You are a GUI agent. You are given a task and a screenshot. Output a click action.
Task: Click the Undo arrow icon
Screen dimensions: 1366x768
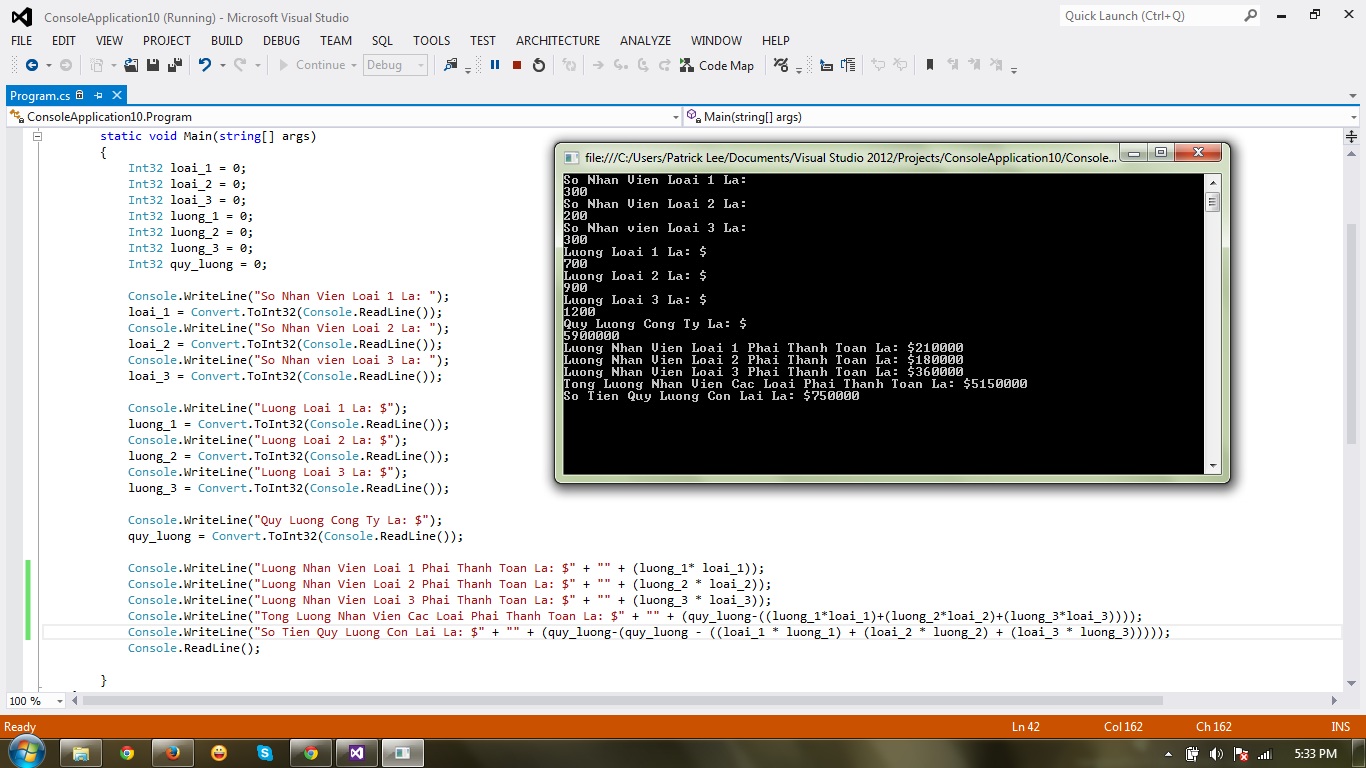point(205,65)
